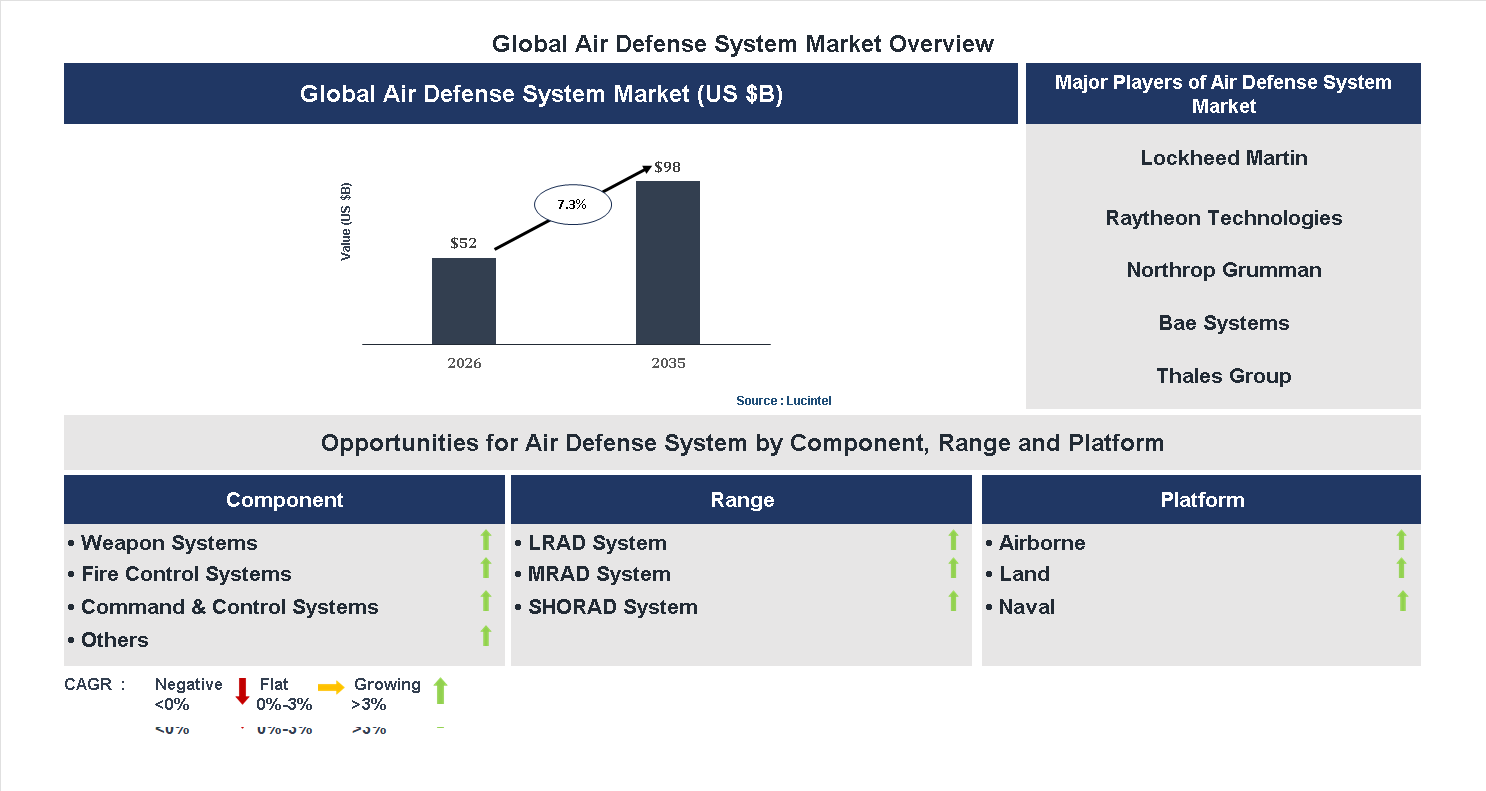Click the Lockheed Martin entry
The image size is (1486, 791).
pyautogui.click(x=1223, y=157)
